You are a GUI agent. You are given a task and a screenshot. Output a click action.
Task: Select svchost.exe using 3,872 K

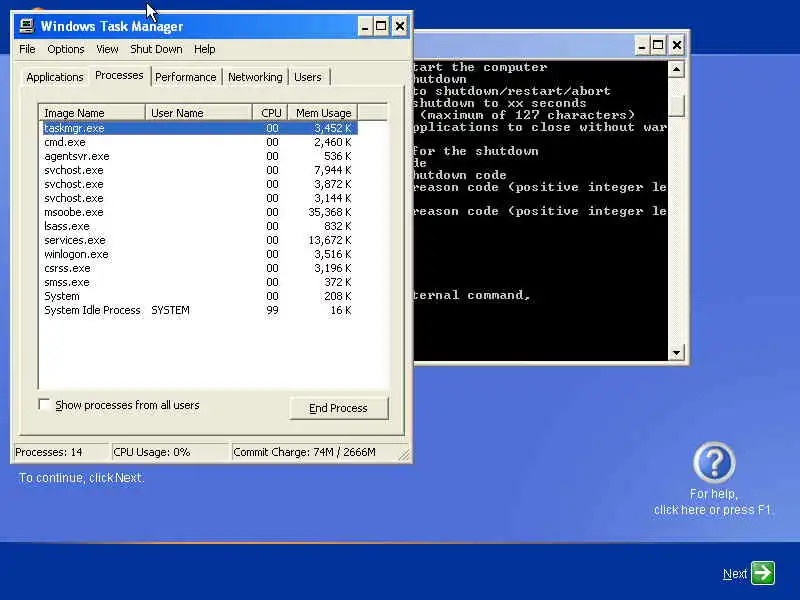199,184
